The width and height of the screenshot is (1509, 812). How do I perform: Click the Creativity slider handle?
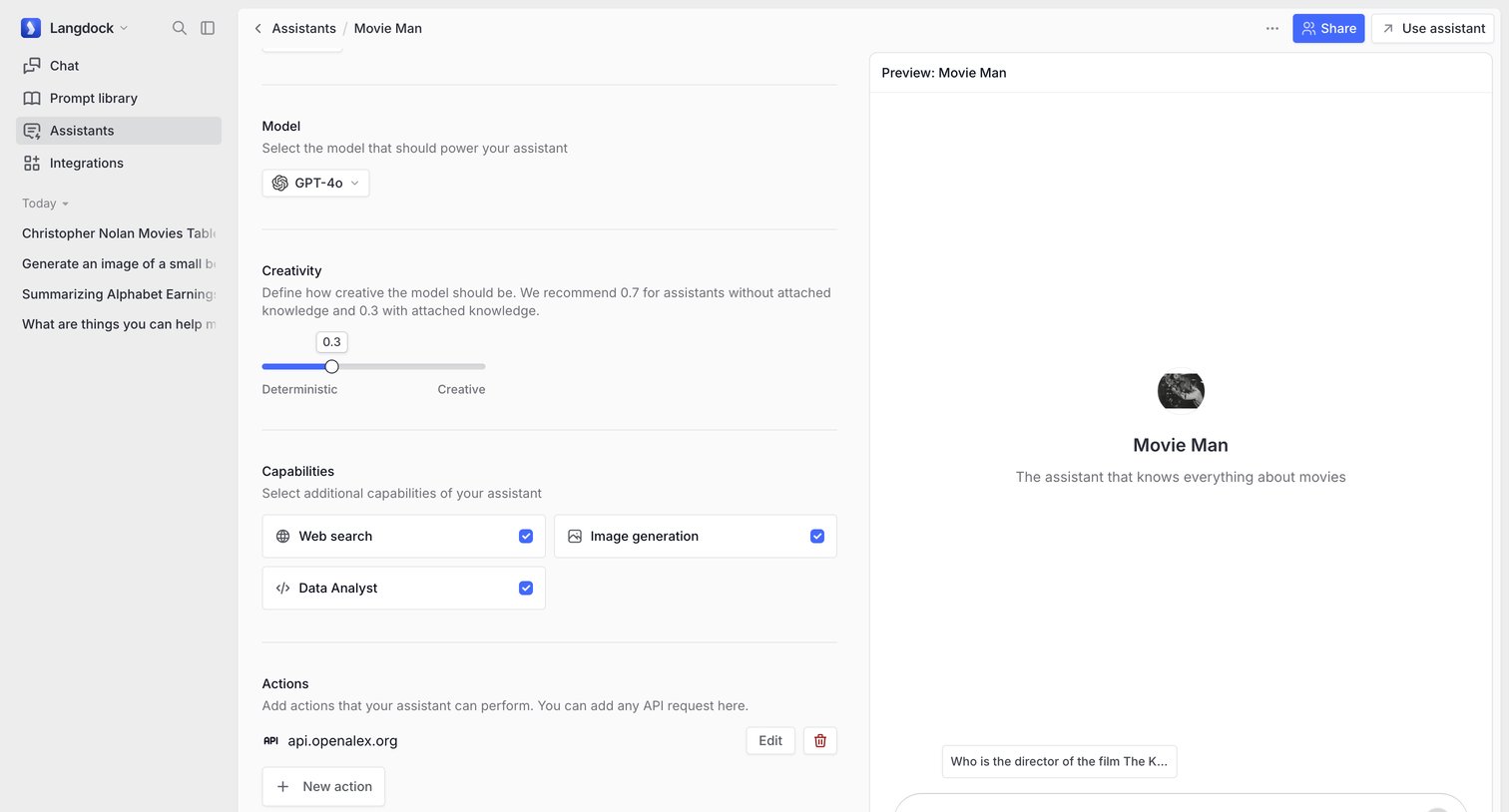332,367
